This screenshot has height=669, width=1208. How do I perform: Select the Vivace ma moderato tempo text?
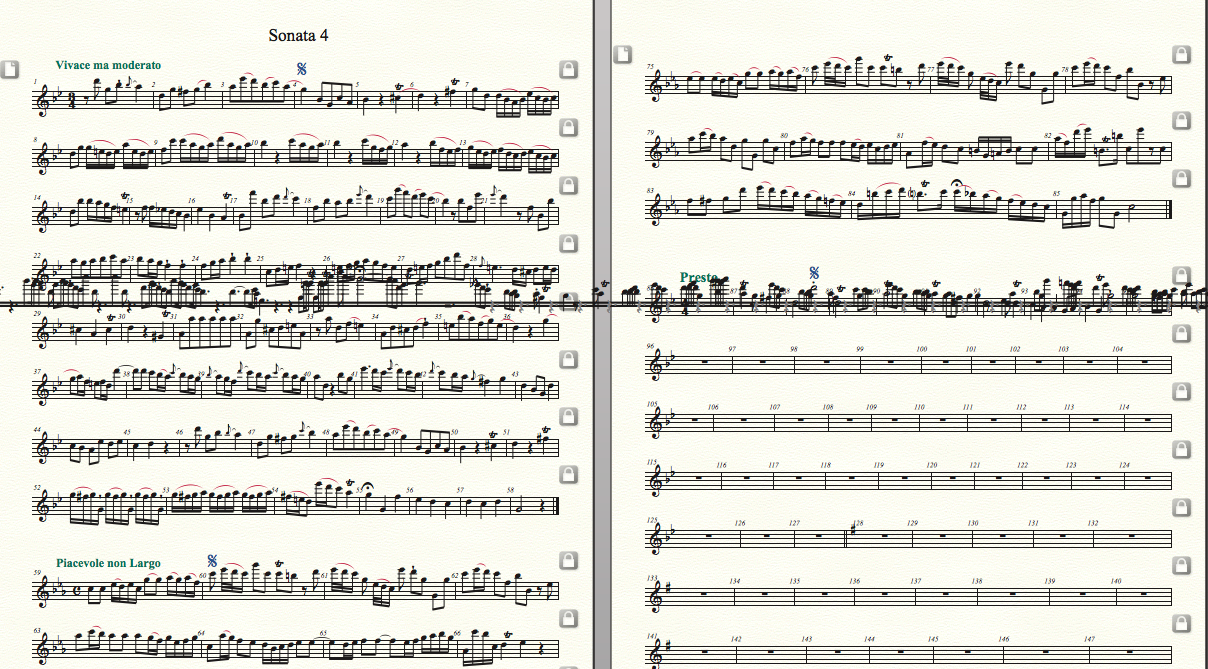tap(108, 65)
